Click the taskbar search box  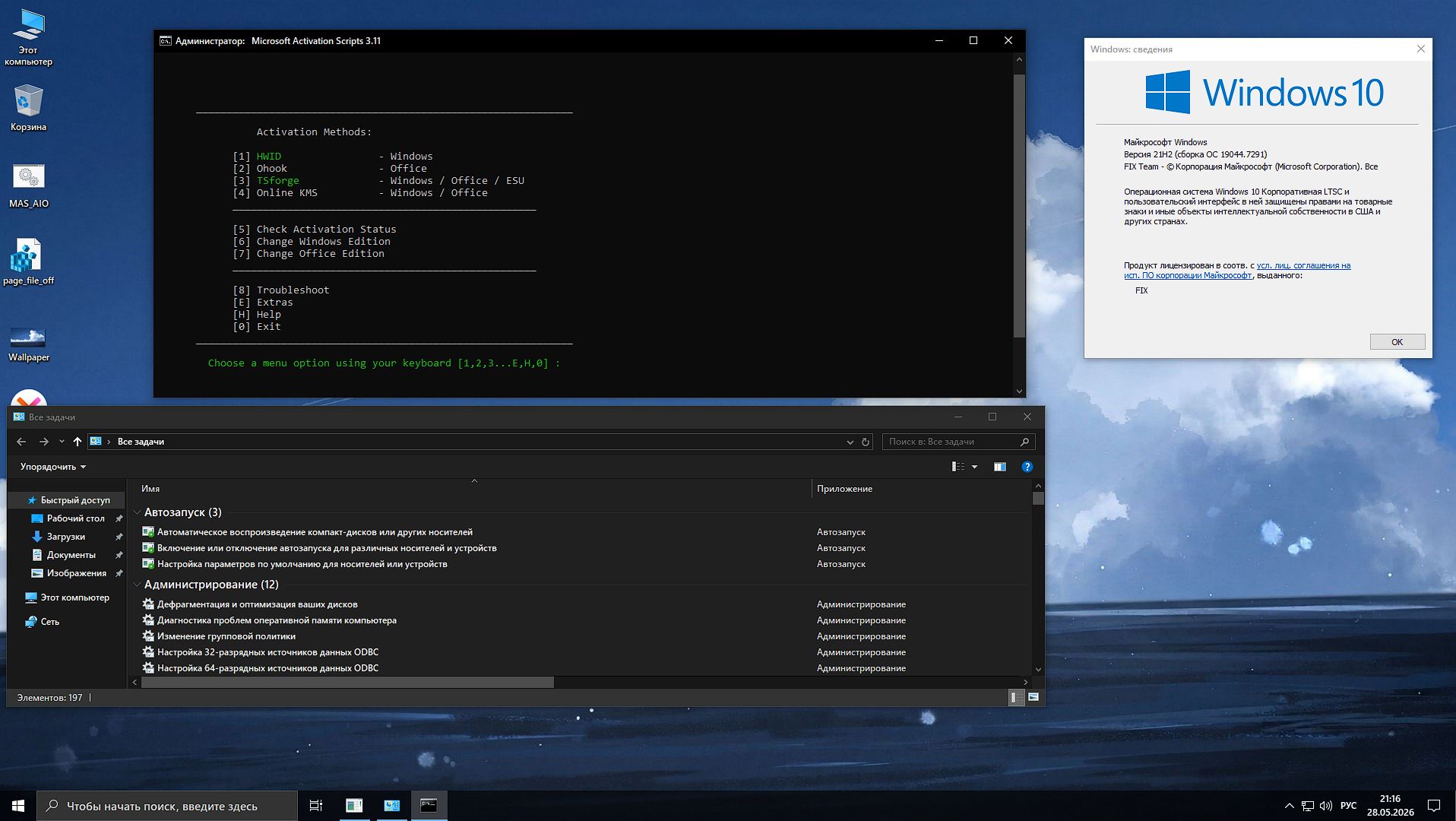(x=167, y=806)
